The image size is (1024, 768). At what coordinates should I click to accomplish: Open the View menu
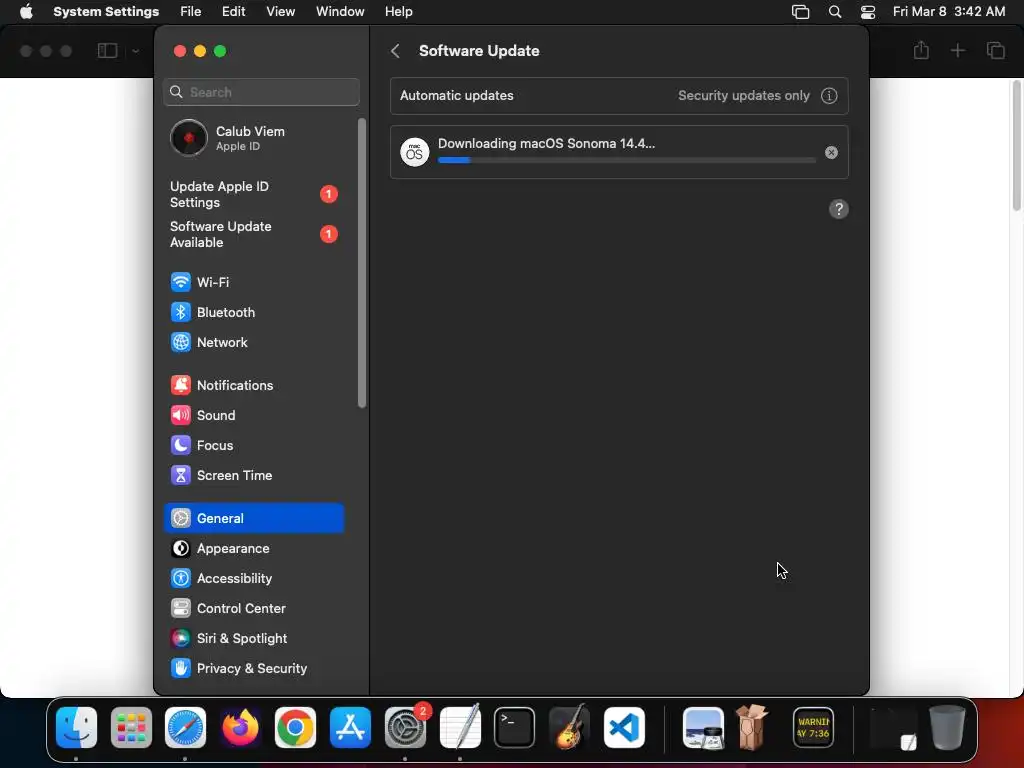click(x=280, y=12)
